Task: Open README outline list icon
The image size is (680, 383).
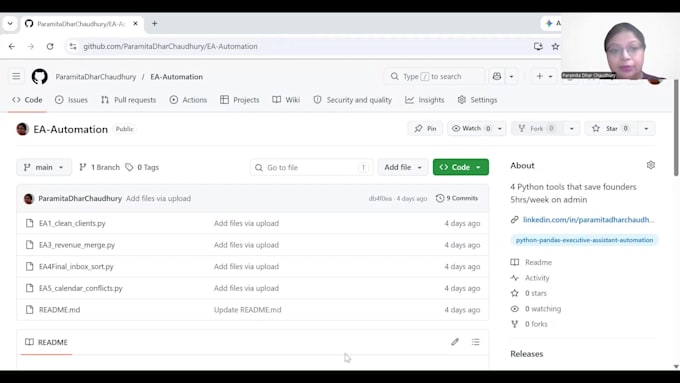Action: tap(476, 342)
